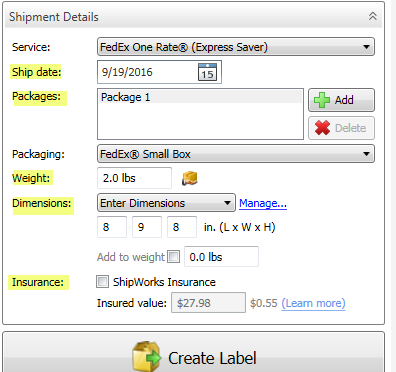This screenshot has height=372, width=396.
Task: Click the $0.55 insurance cost text
Action: click(264, 303)
